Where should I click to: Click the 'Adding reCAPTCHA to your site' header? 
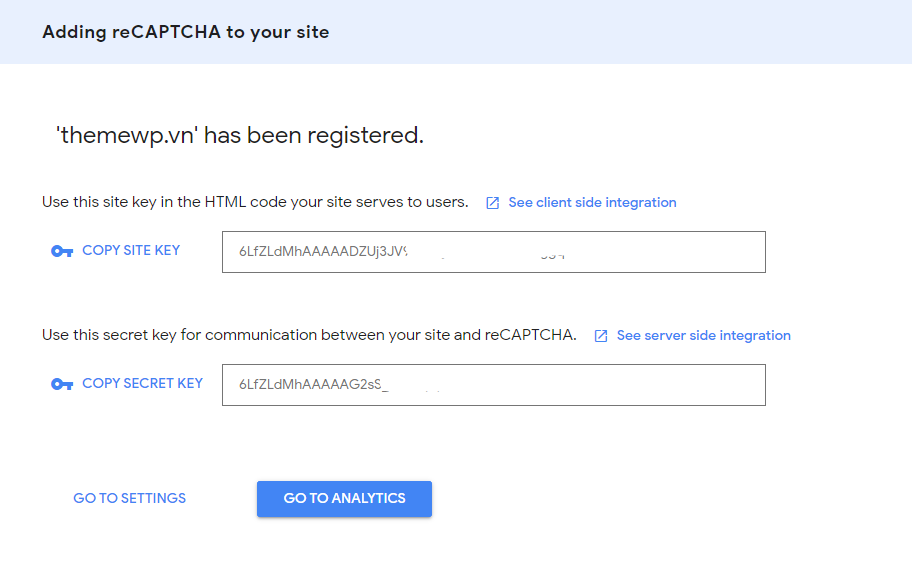(x=186, y=32)
